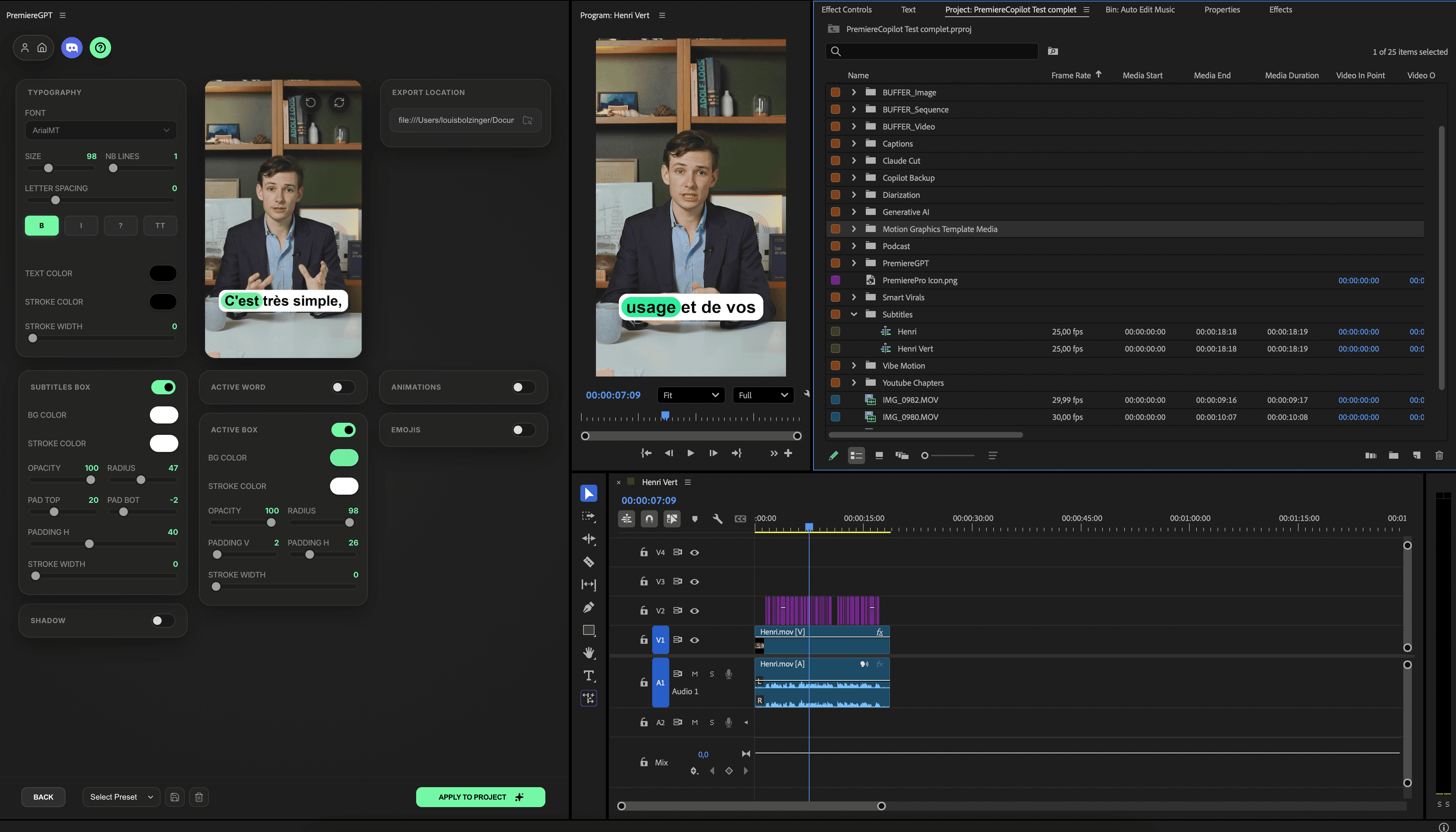
Task: Select the Hand tool
Action: tap(588, 653)
